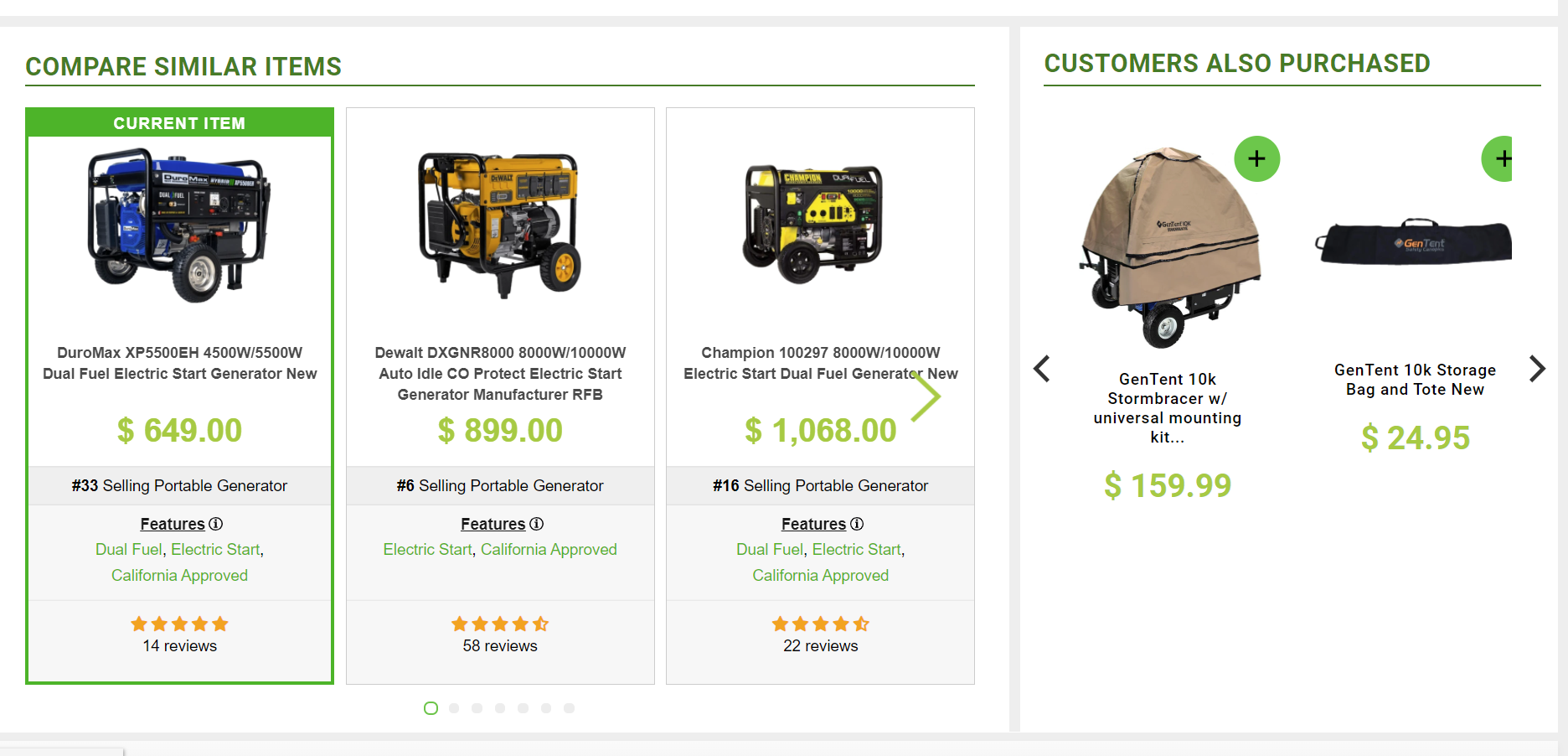Click Electric Start feature under DuroMax
This screenshot has height=756, width=1568.
pos(215,550)
